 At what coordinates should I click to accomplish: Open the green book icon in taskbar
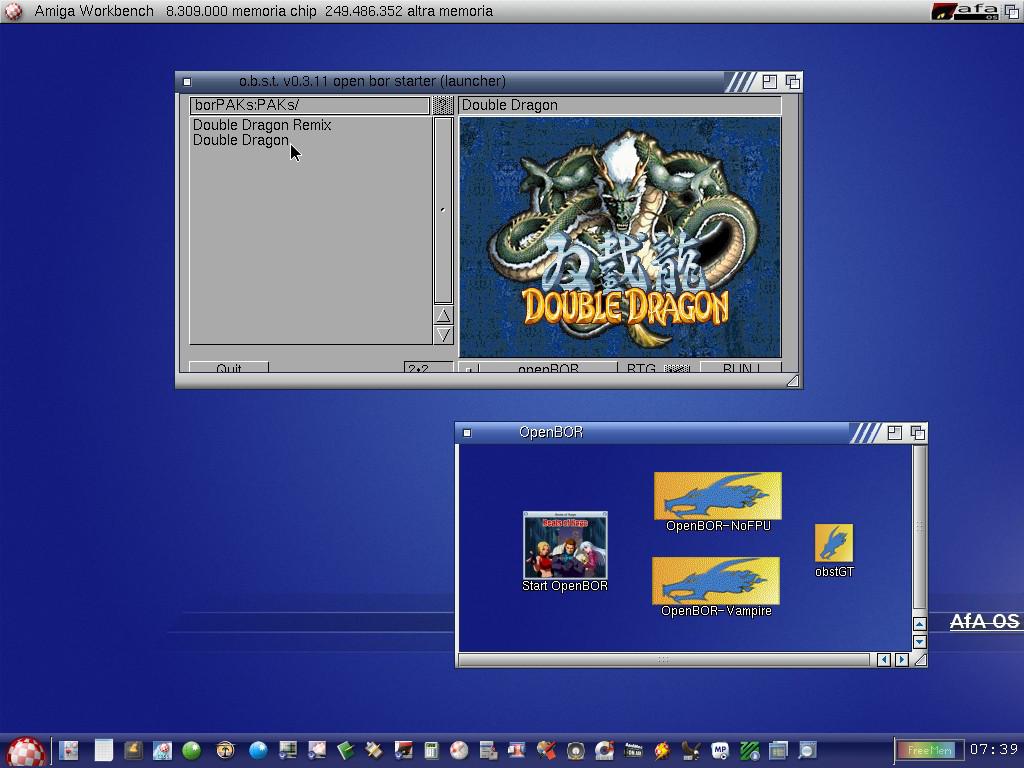tap(345, 750)
